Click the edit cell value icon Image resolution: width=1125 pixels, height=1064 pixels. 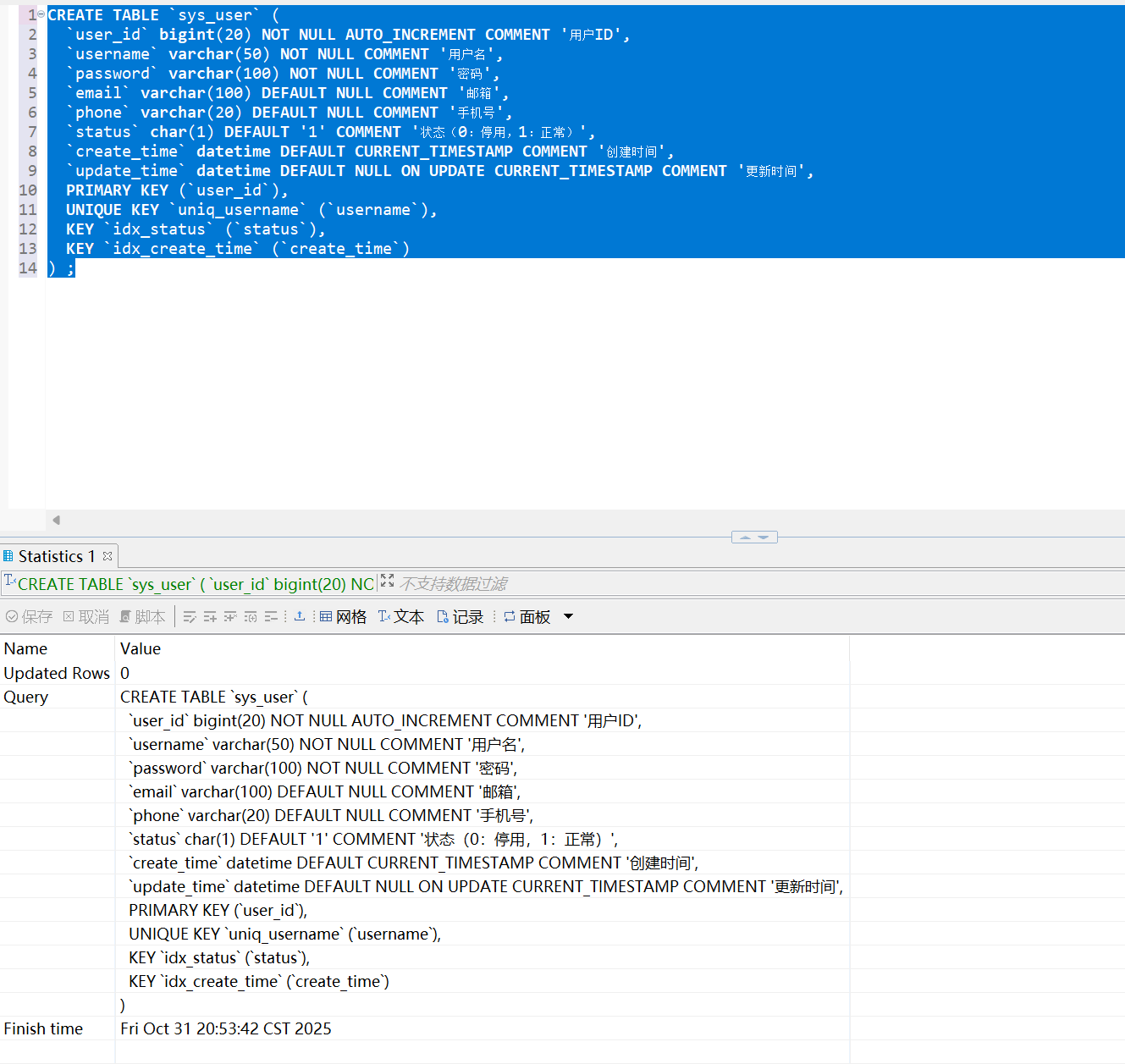(190, 617)
